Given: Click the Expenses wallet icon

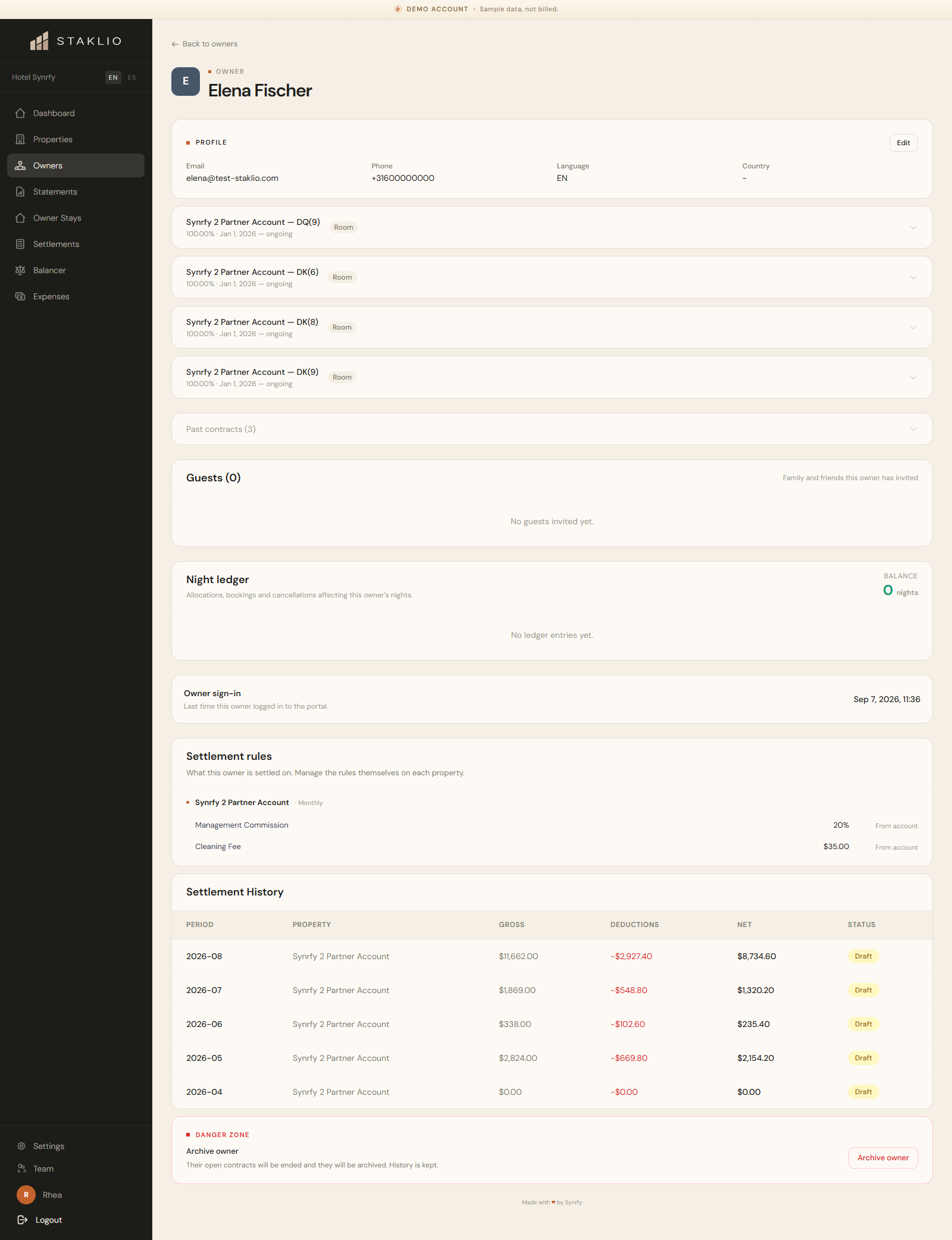Looking at the screenshot, I should [20, 296].
